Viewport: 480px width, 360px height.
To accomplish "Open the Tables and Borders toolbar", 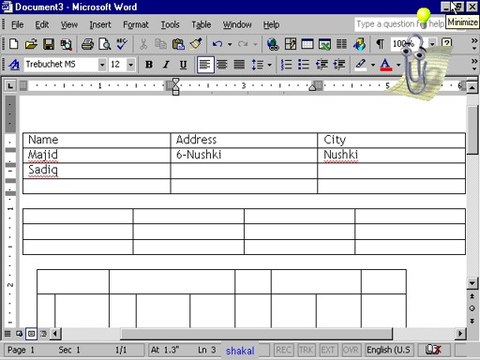I will 290,44.
